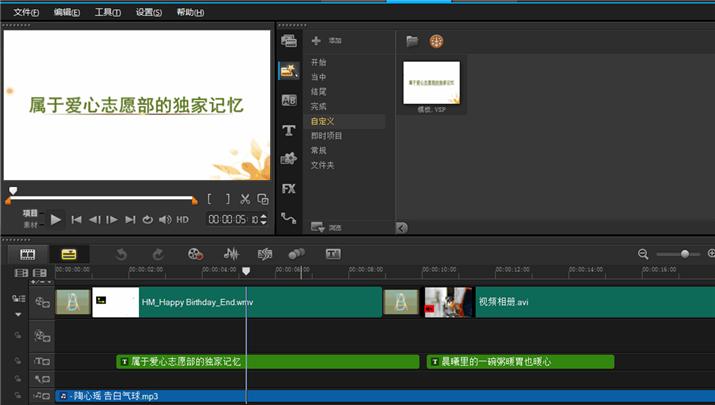The height and width of the screenshot is (405, 715).
Task: Select the 即时项目 category
Action: click(x=326, y=135)
